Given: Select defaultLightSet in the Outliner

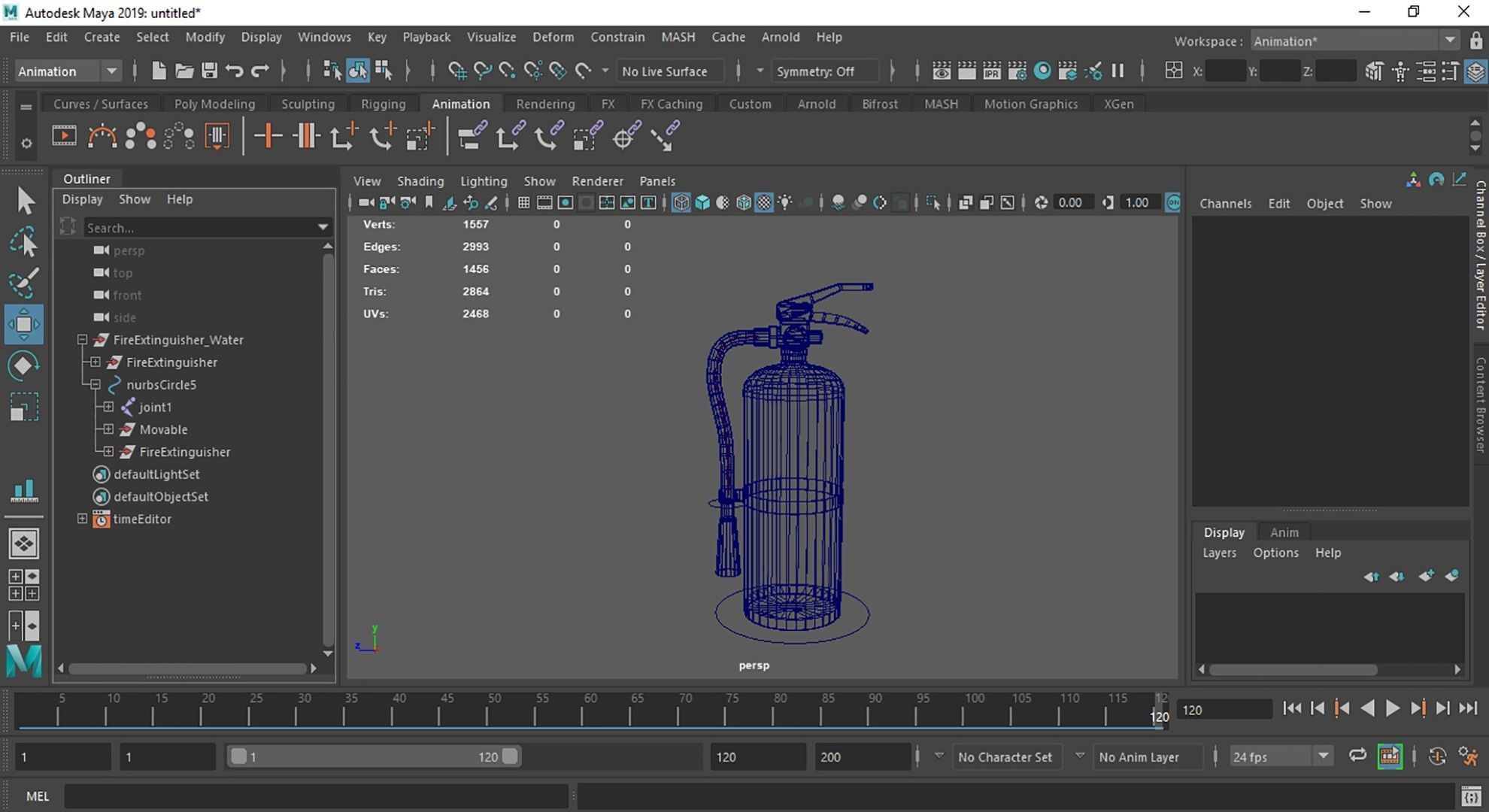Looking at the screenshot, I should 156,474.
